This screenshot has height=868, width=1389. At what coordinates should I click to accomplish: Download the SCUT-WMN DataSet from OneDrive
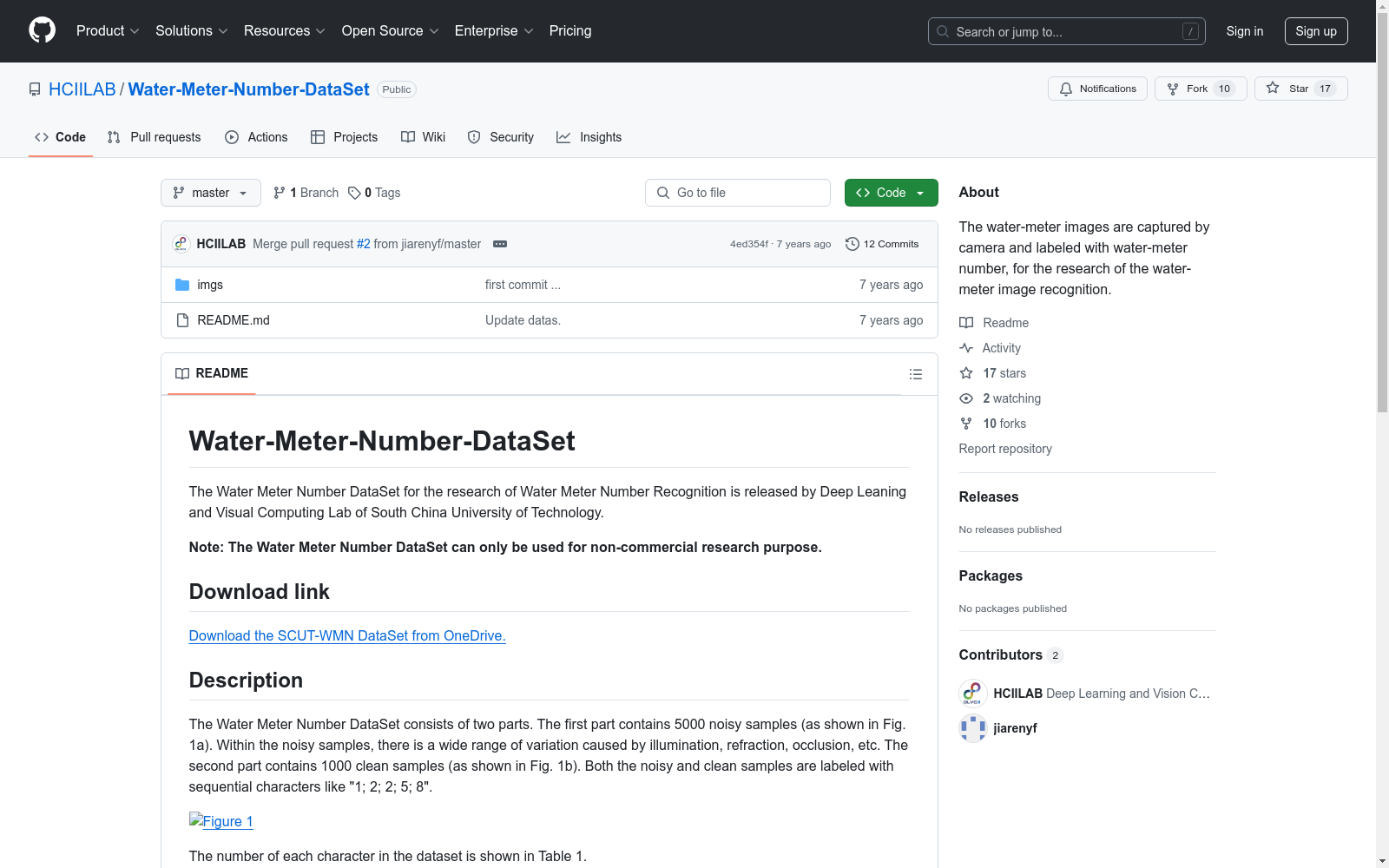pos(347,635)
